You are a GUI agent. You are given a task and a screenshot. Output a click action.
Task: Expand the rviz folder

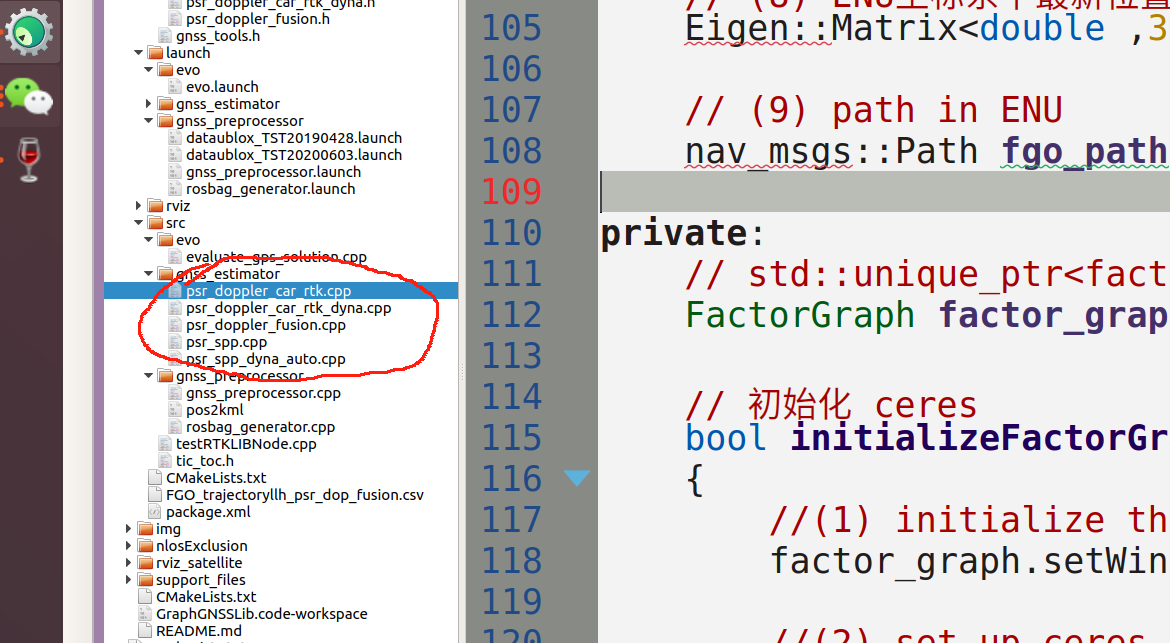[138, 205]
